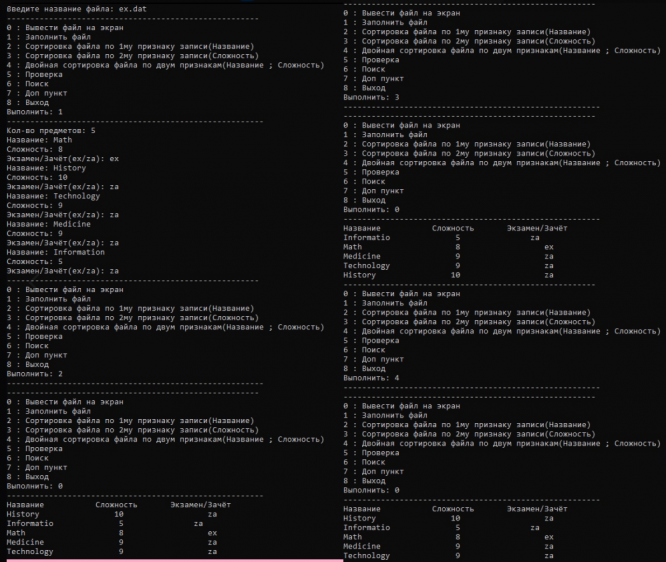Click the 'Сложность: 5' input line
Image resolution: width=666 pixels, height=562 pixels.
(34, 261)
